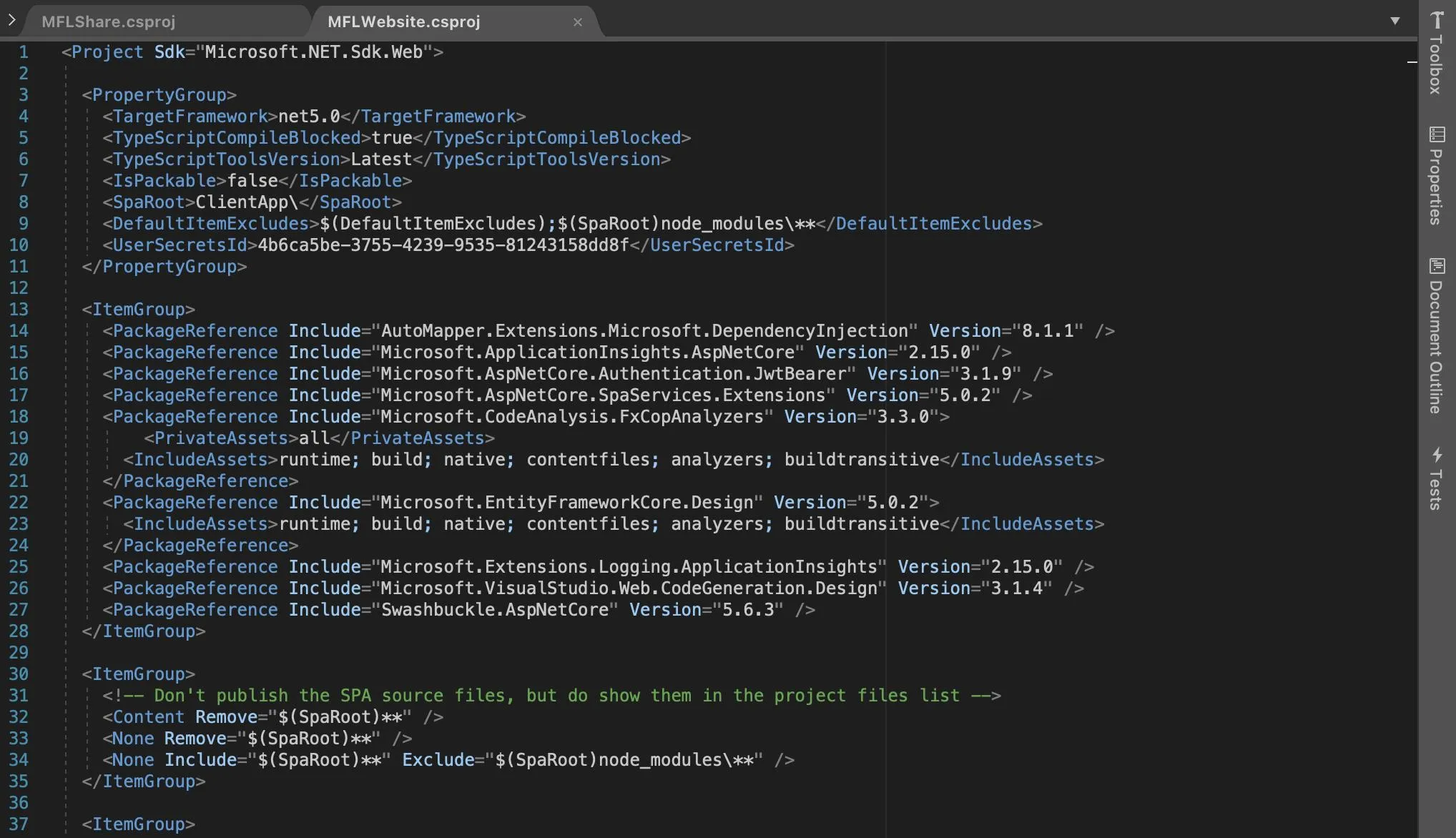Click the net5.0 TargetFramework value
The image size is (1456, 838).
click(x=309, y=117)
